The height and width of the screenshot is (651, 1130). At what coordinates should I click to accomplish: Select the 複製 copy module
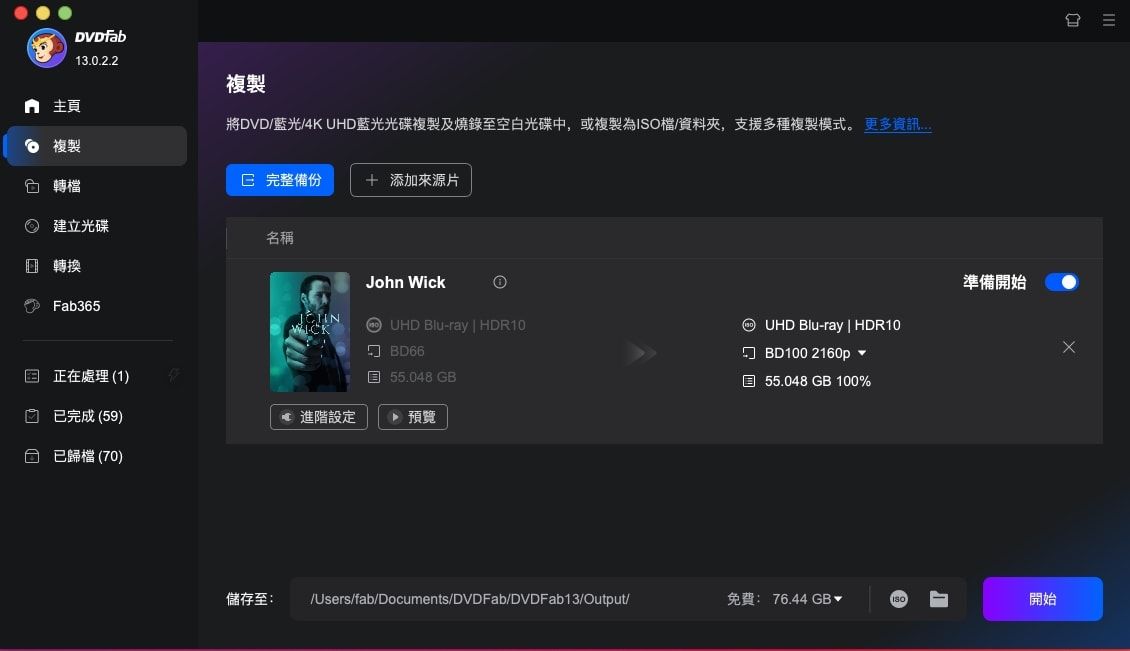click(x=96, y=146)
